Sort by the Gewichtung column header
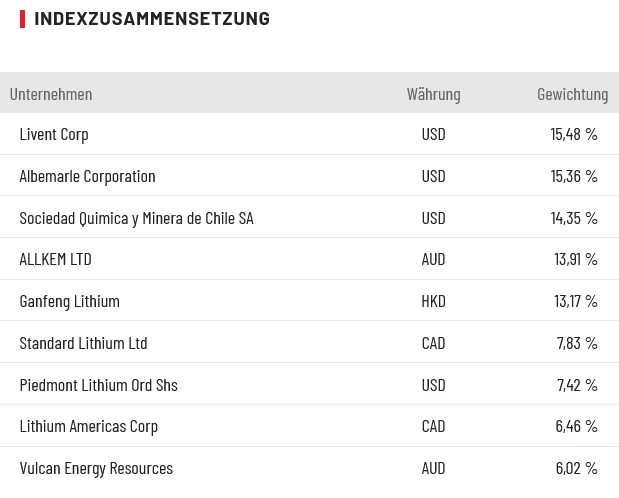 [572, 94]
